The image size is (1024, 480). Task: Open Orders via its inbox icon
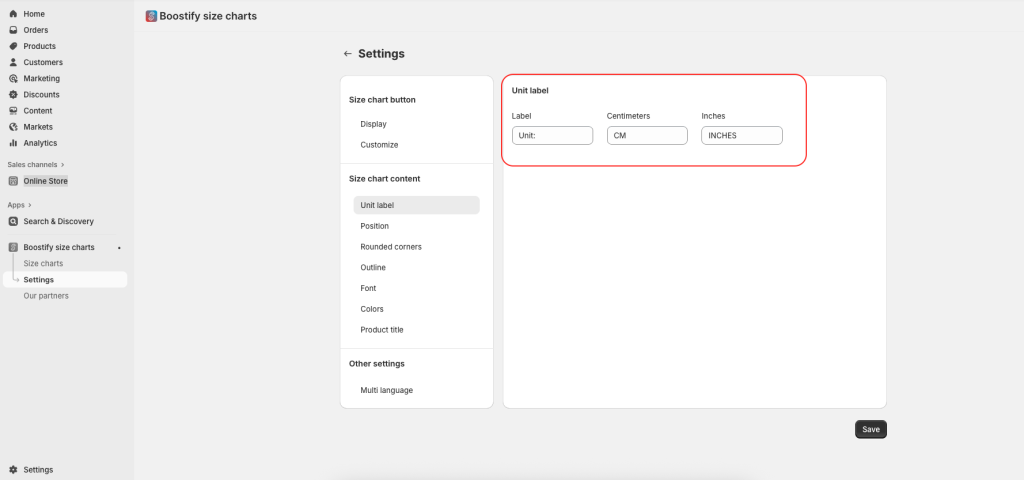[13, 30]
